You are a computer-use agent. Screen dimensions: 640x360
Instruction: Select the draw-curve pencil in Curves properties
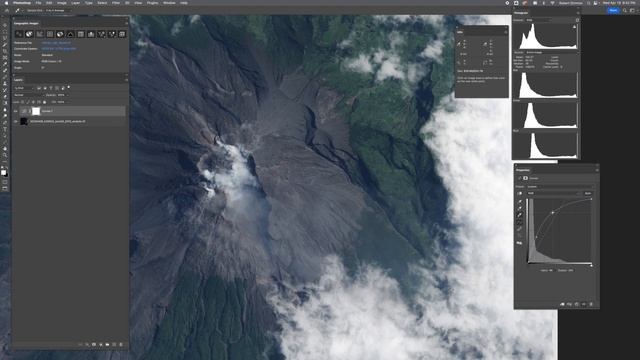click(520, 229)
